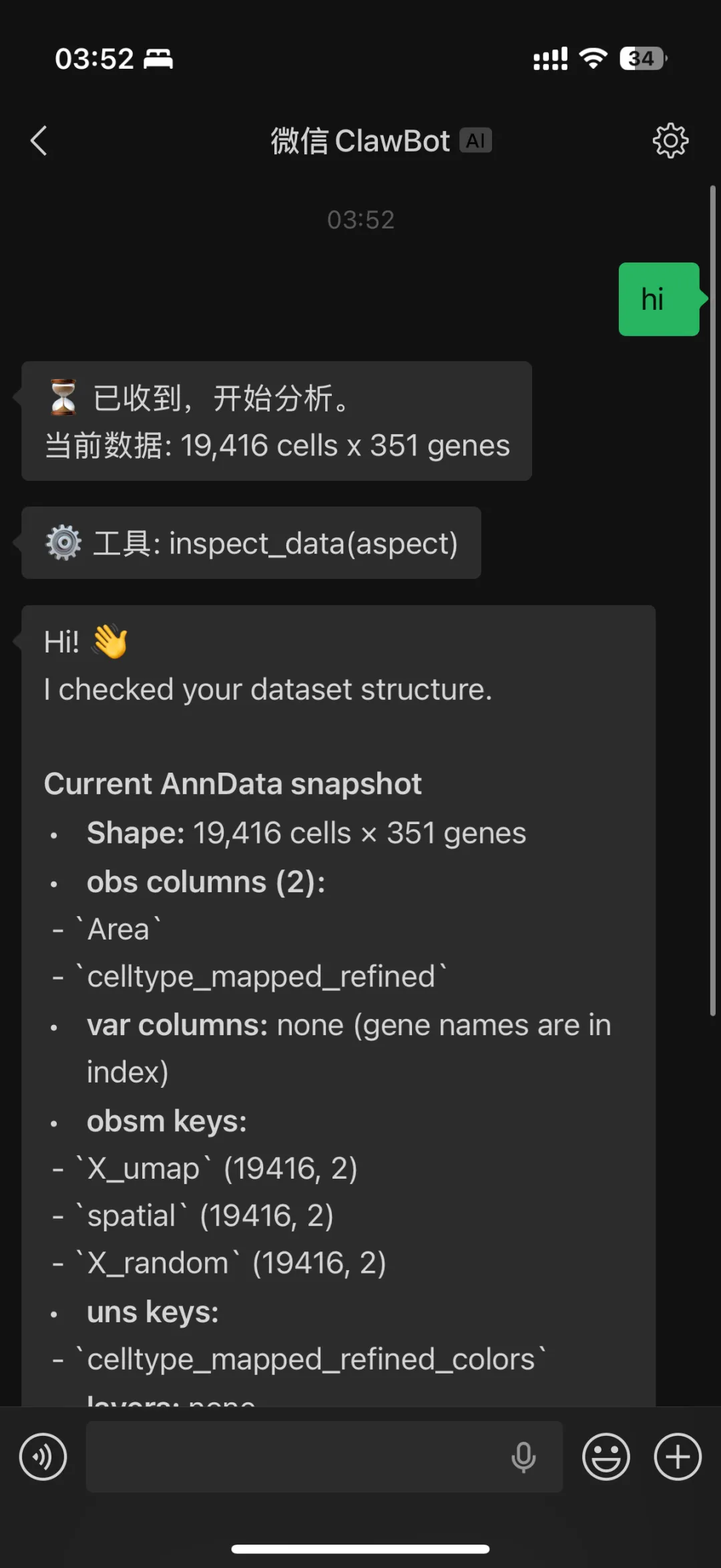Tap the AI badge beside ClawBot title
Viewport: 721px width, 1568px height.
(x=475, y=141)
